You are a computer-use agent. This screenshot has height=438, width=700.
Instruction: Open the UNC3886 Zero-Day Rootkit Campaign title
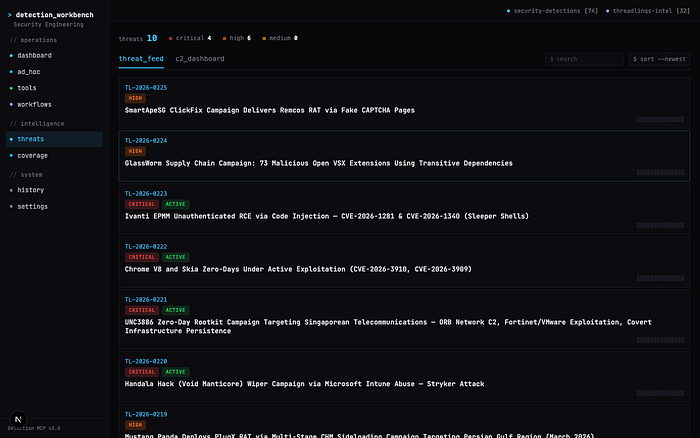pyautogui.click(x=388, y=326)
